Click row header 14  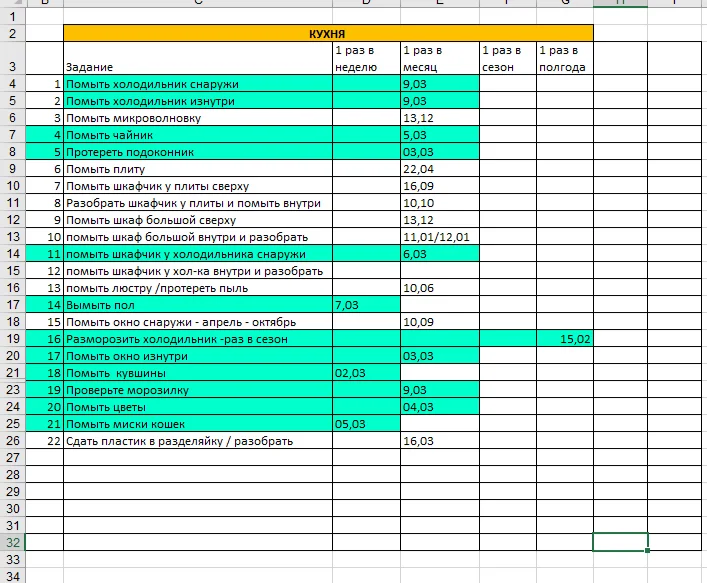tap(13, 254)
